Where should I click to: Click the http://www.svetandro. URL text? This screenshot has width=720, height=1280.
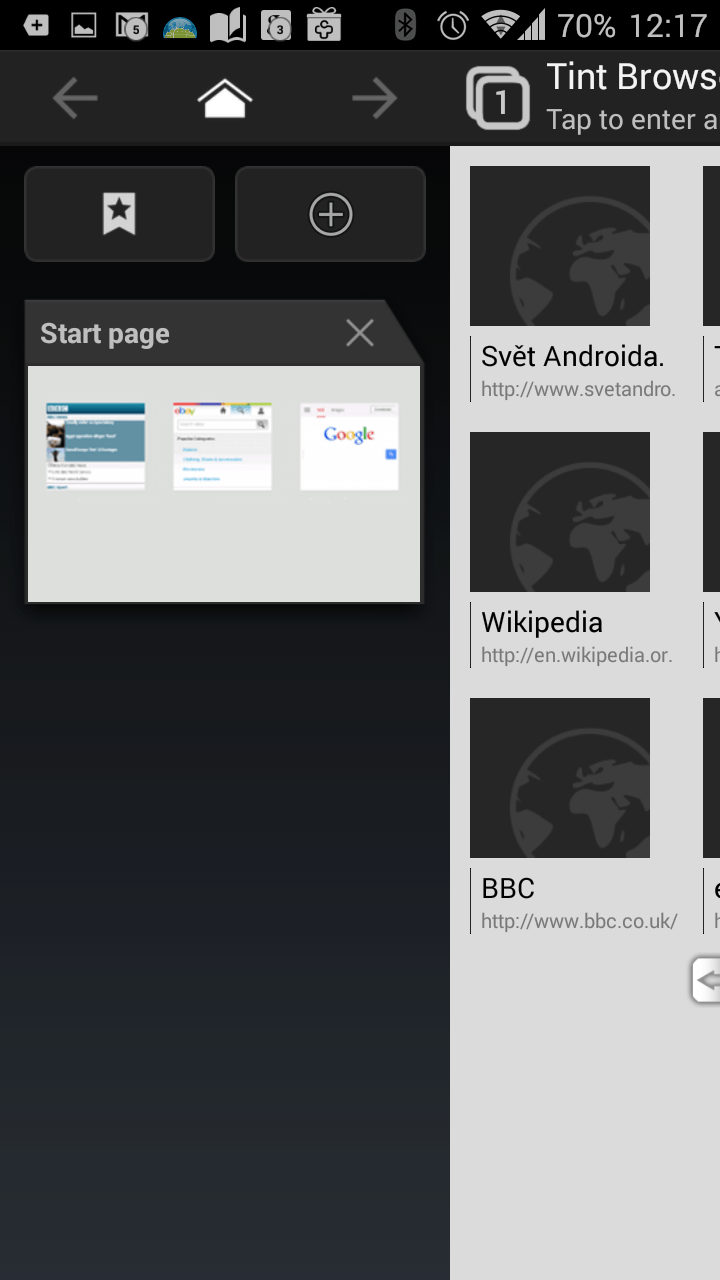pyautogui.click(x=578, y=390)
